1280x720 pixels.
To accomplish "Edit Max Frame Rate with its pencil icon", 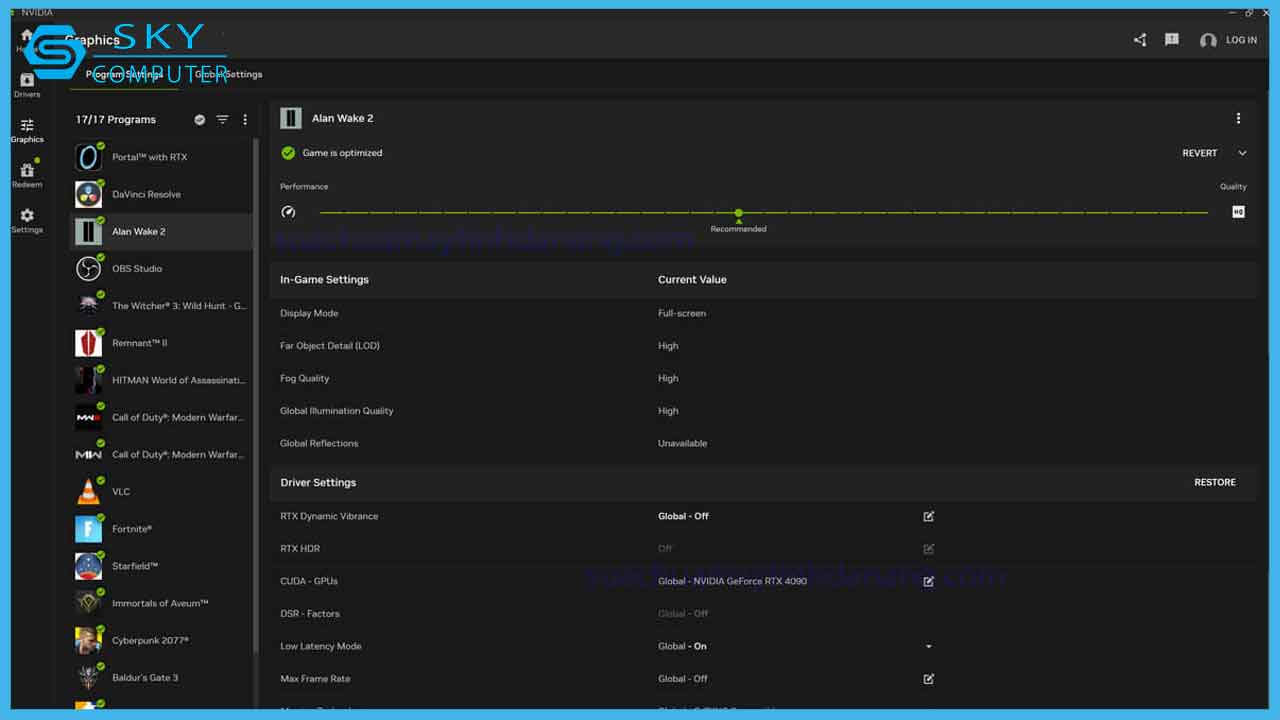I will tap(928, 678).
